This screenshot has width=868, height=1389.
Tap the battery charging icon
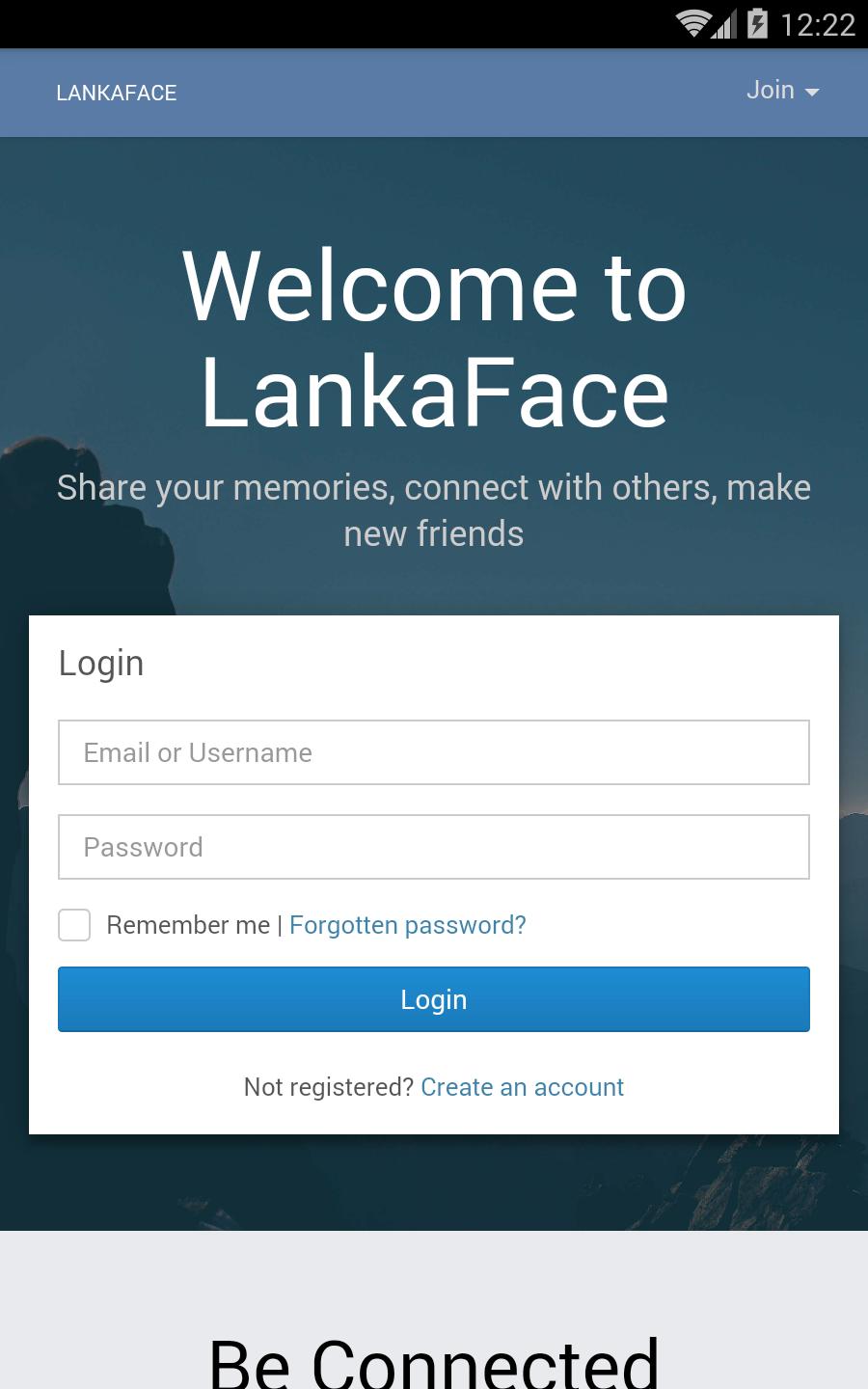[757, 23]
